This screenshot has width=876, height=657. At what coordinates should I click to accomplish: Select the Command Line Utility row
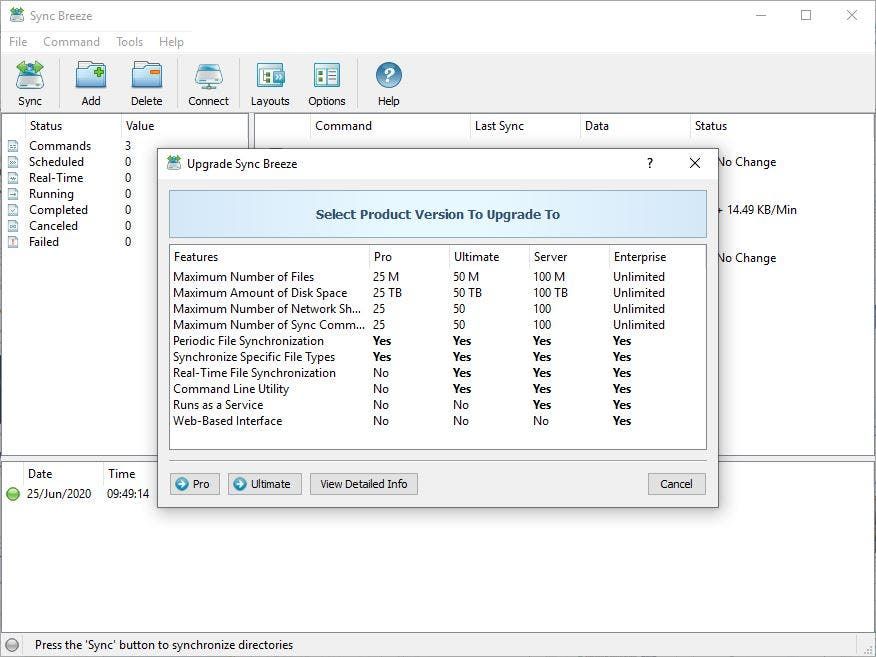(x=437, y=389)
